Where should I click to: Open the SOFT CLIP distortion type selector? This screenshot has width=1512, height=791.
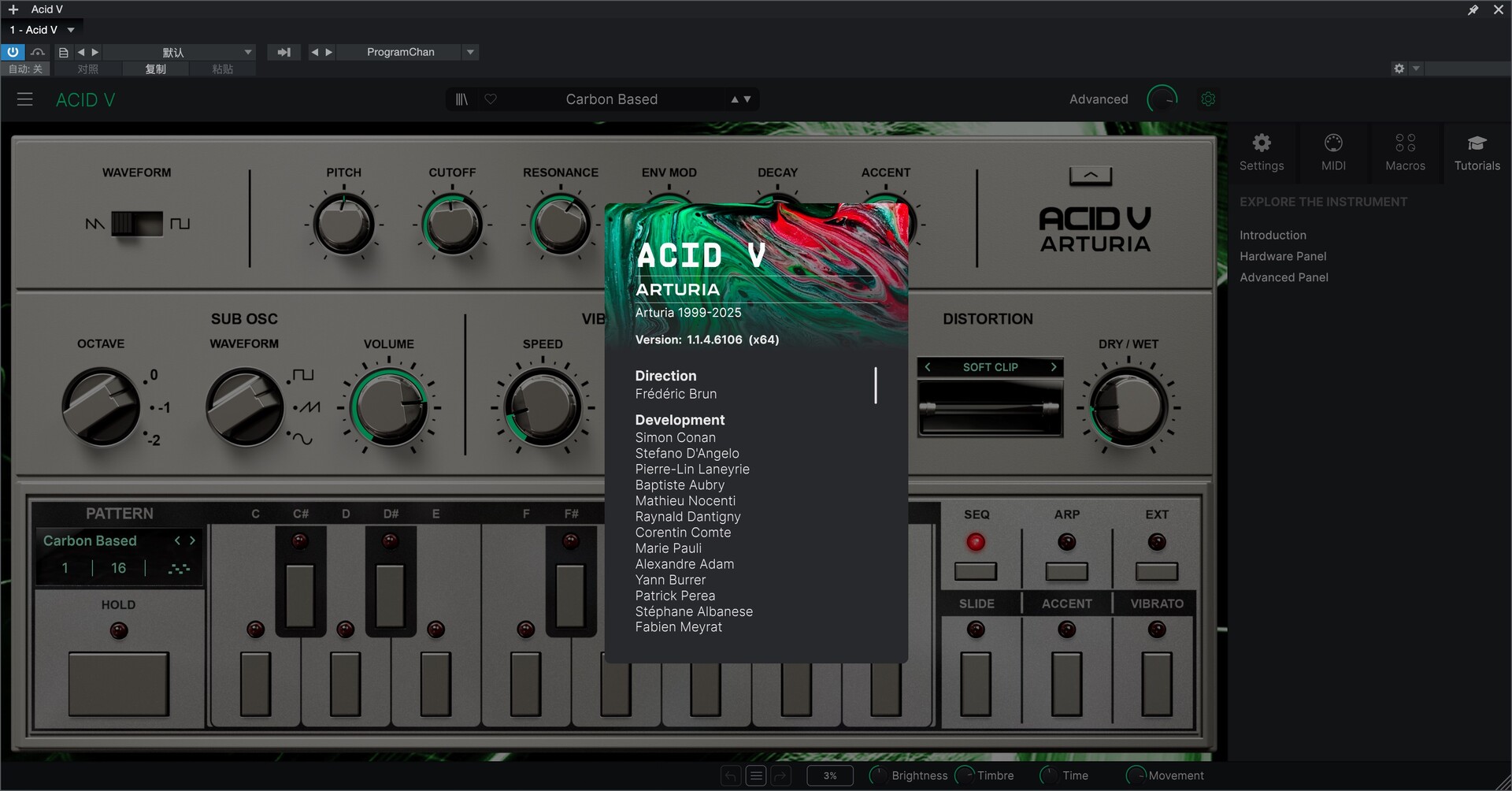pos(990,367)
